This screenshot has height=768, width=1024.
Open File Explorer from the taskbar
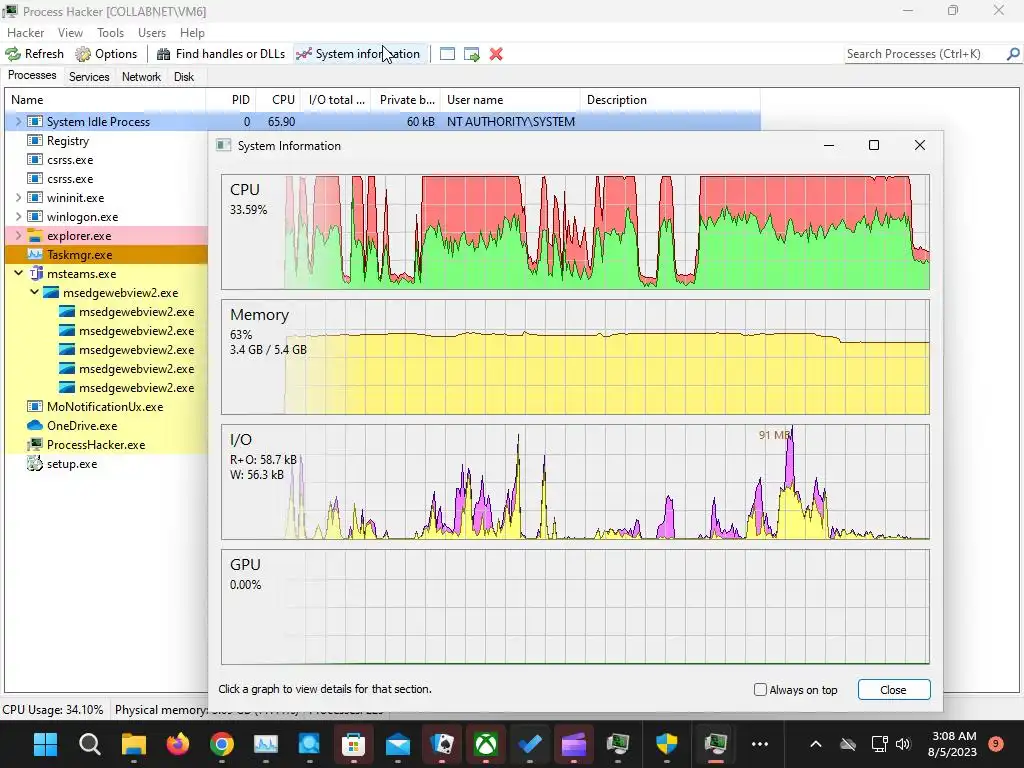coord(134,744)
